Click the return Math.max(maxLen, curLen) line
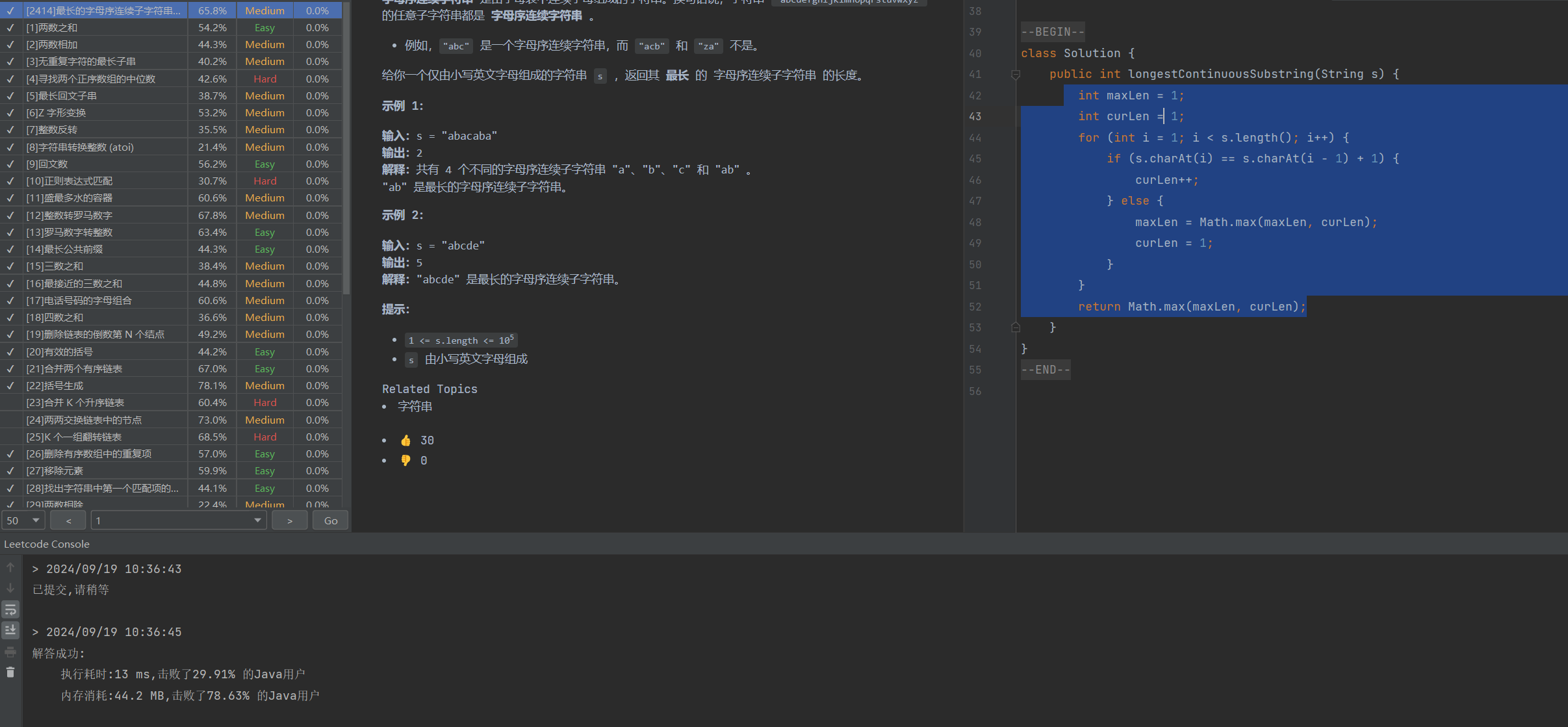1568x727 pixels. (1192, 307)
